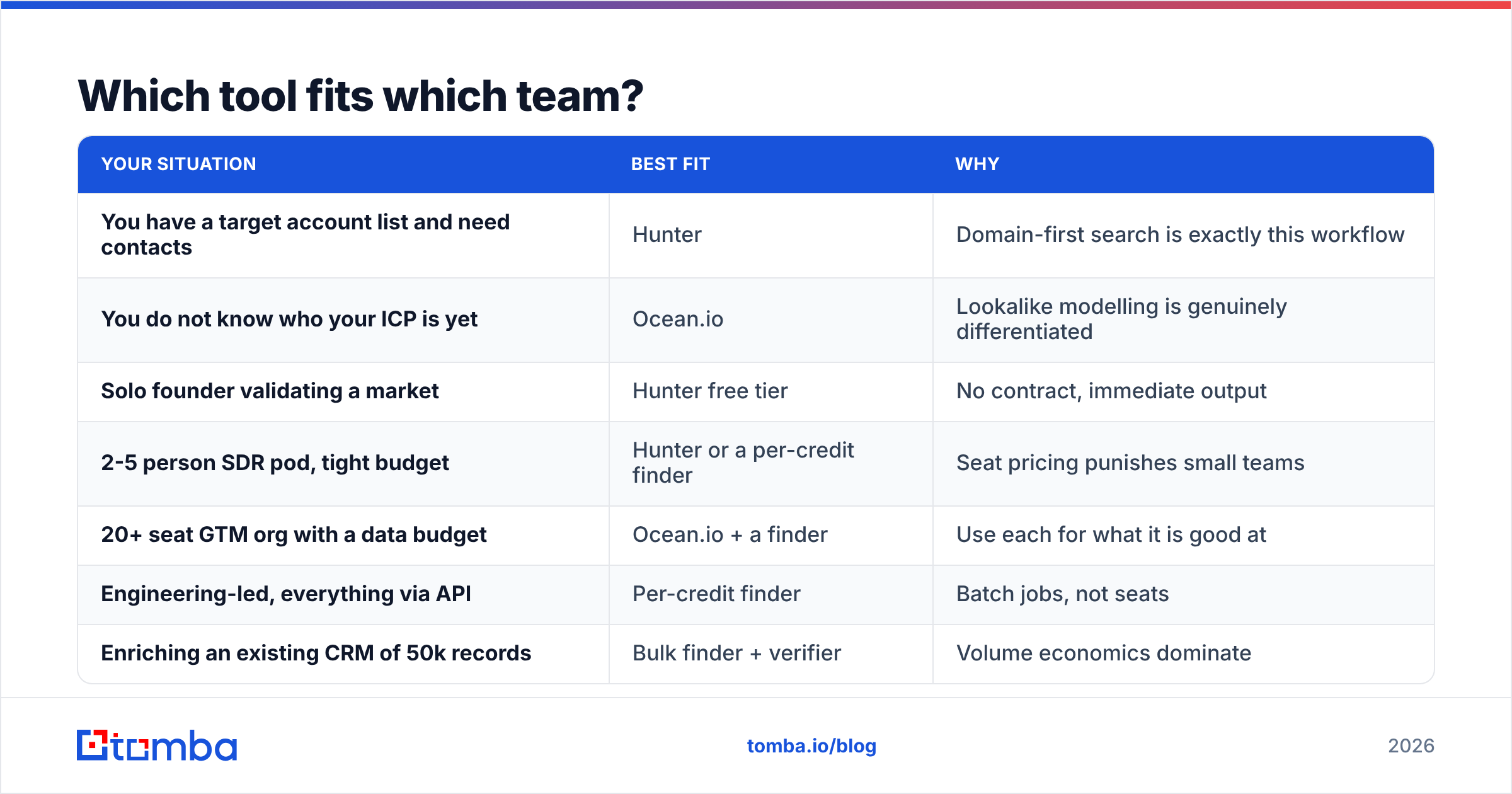The height and width of the screenshot is (794, 1512).
Task: Click the tomba logo
Action: 157,745
